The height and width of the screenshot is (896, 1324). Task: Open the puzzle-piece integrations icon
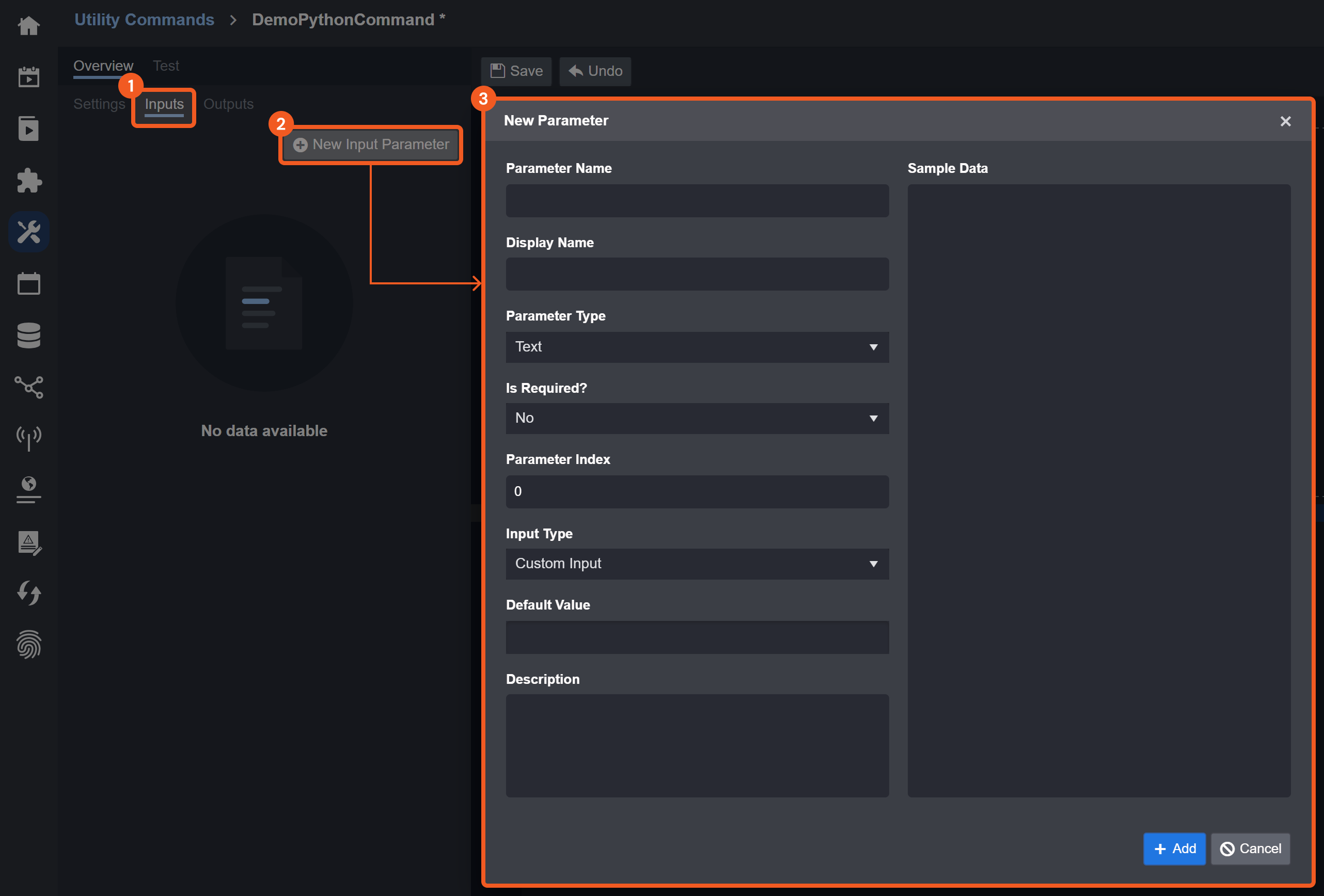coord(28,181)
